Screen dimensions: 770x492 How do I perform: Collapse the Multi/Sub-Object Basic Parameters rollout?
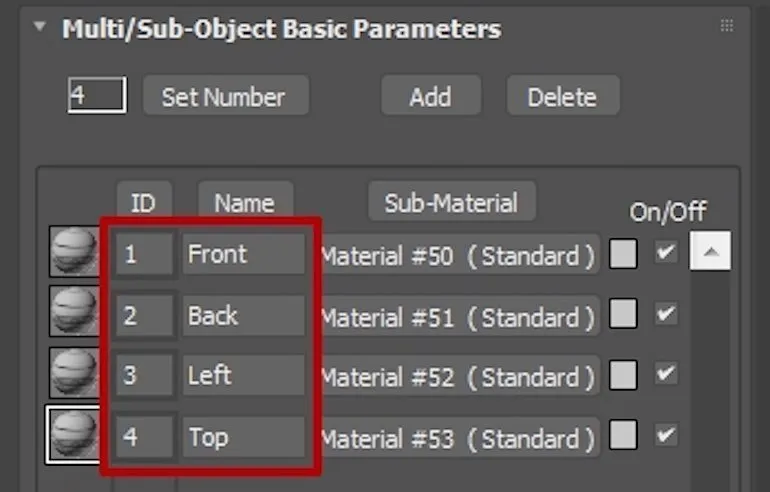coord(40,28)
